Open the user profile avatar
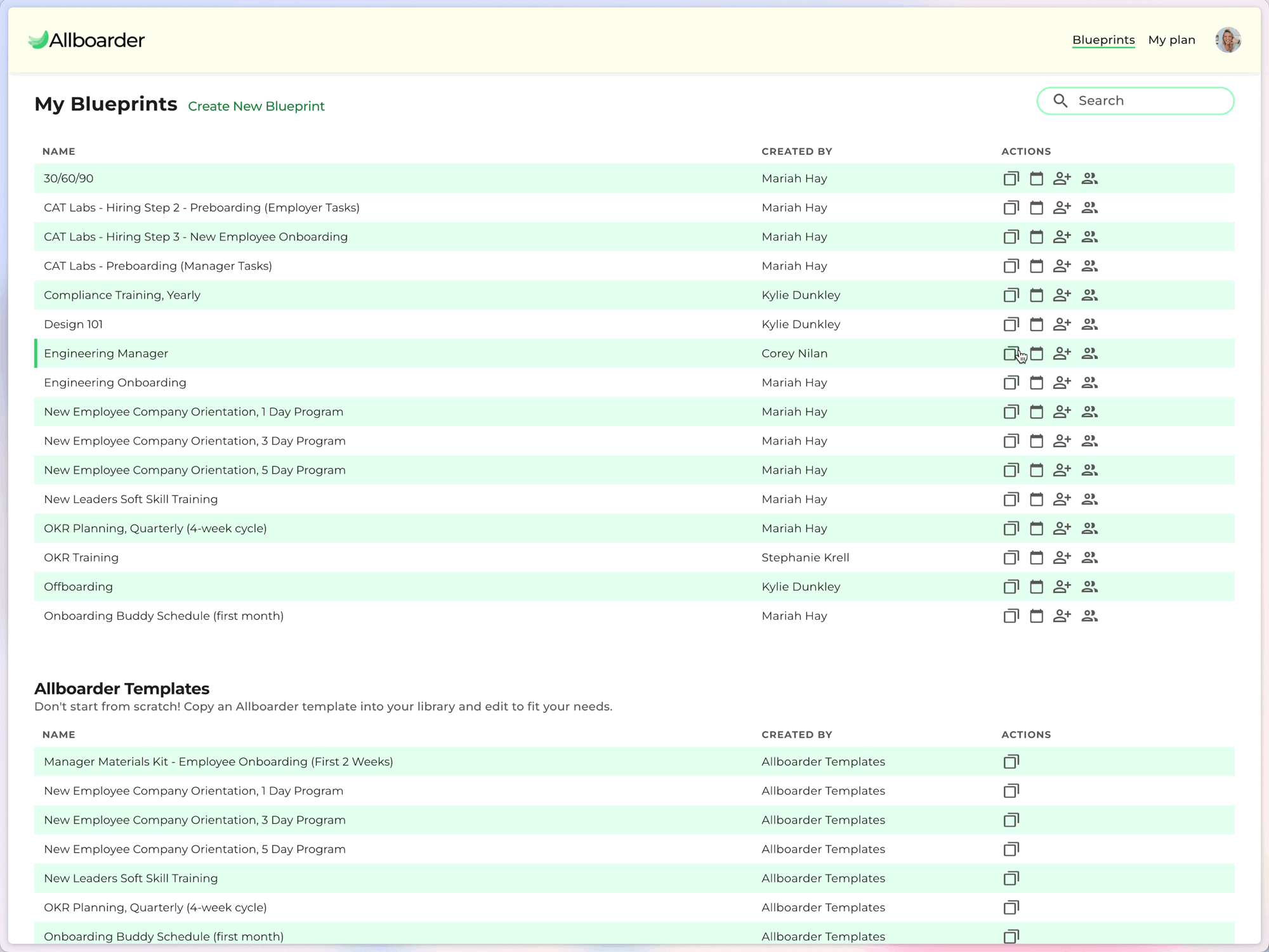Viewport: 1269px width, 952px height. [1228, 40]
